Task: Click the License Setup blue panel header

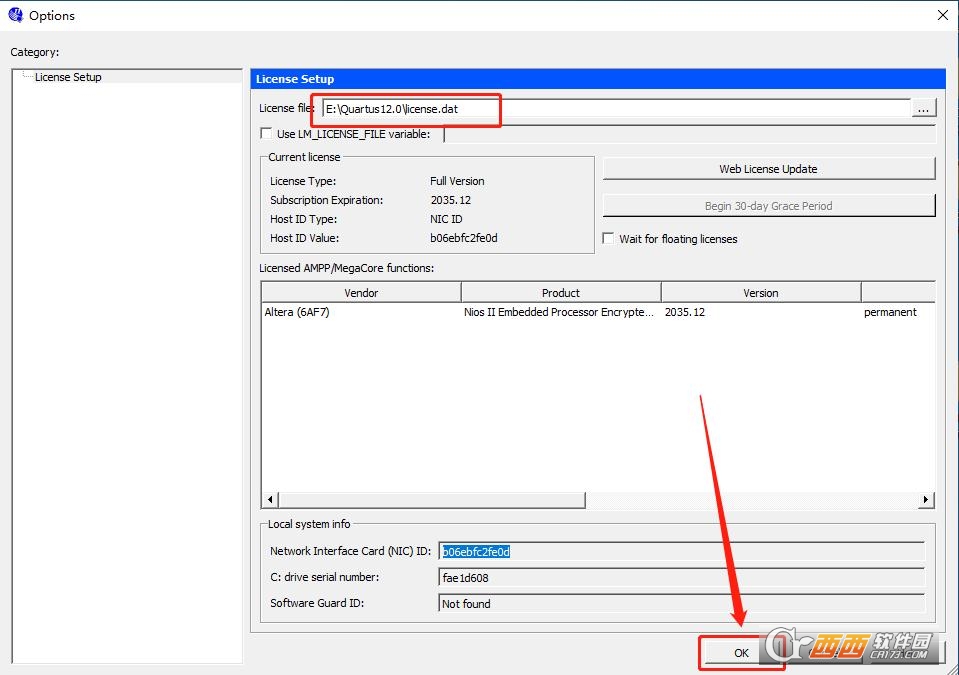Action: [x=598, y=79]
